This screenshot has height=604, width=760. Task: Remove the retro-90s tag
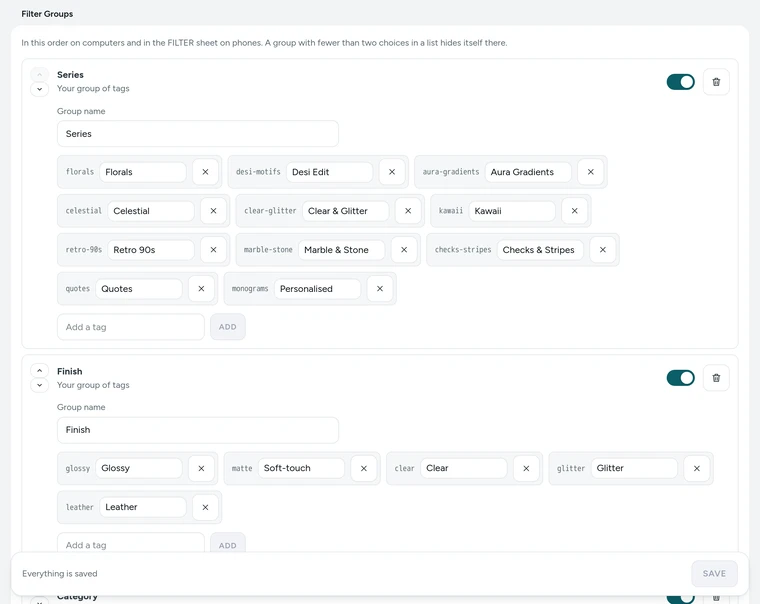point(213,250)
